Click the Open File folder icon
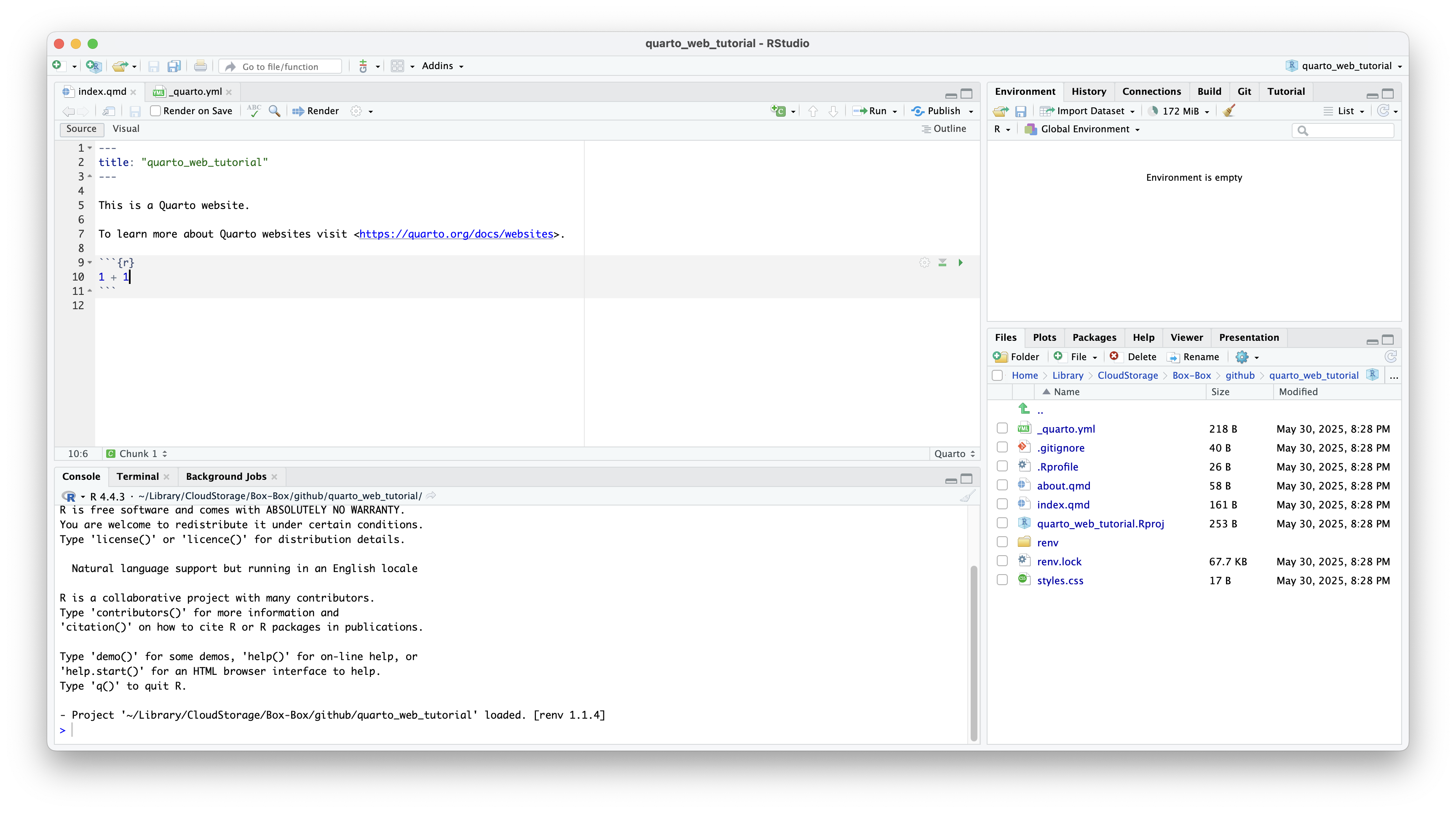This screenshot has height=813, width=1456. tap(119, 66)
